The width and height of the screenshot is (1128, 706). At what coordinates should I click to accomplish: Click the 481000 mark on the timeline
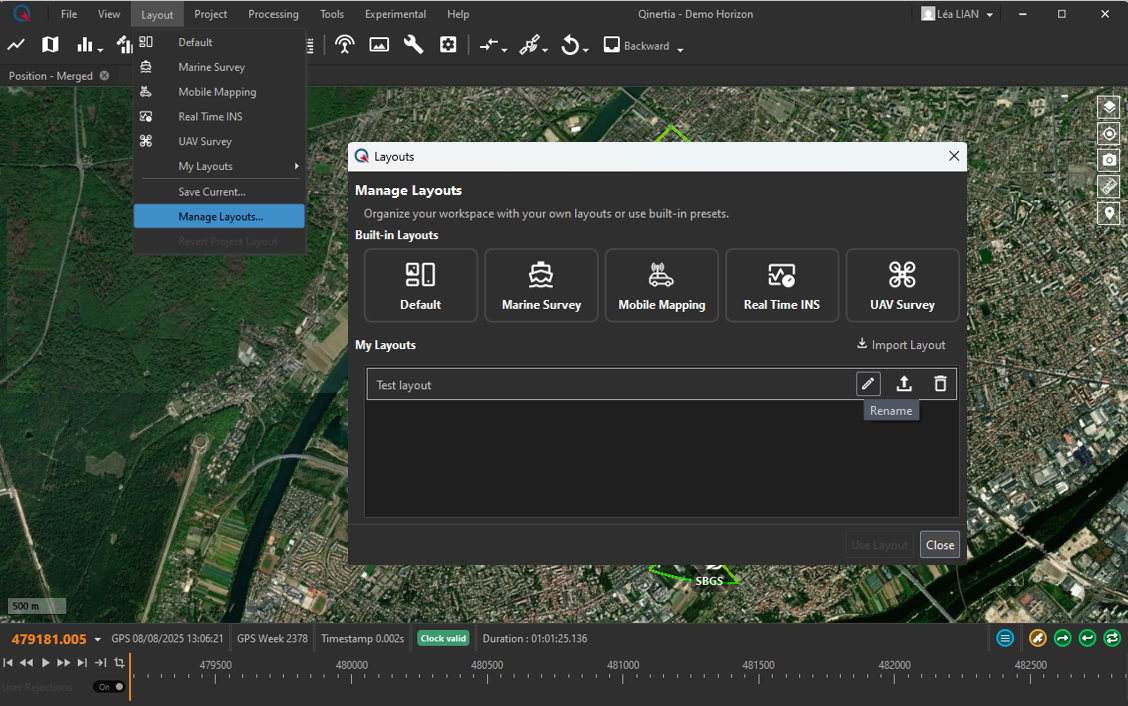pos(623,665)
